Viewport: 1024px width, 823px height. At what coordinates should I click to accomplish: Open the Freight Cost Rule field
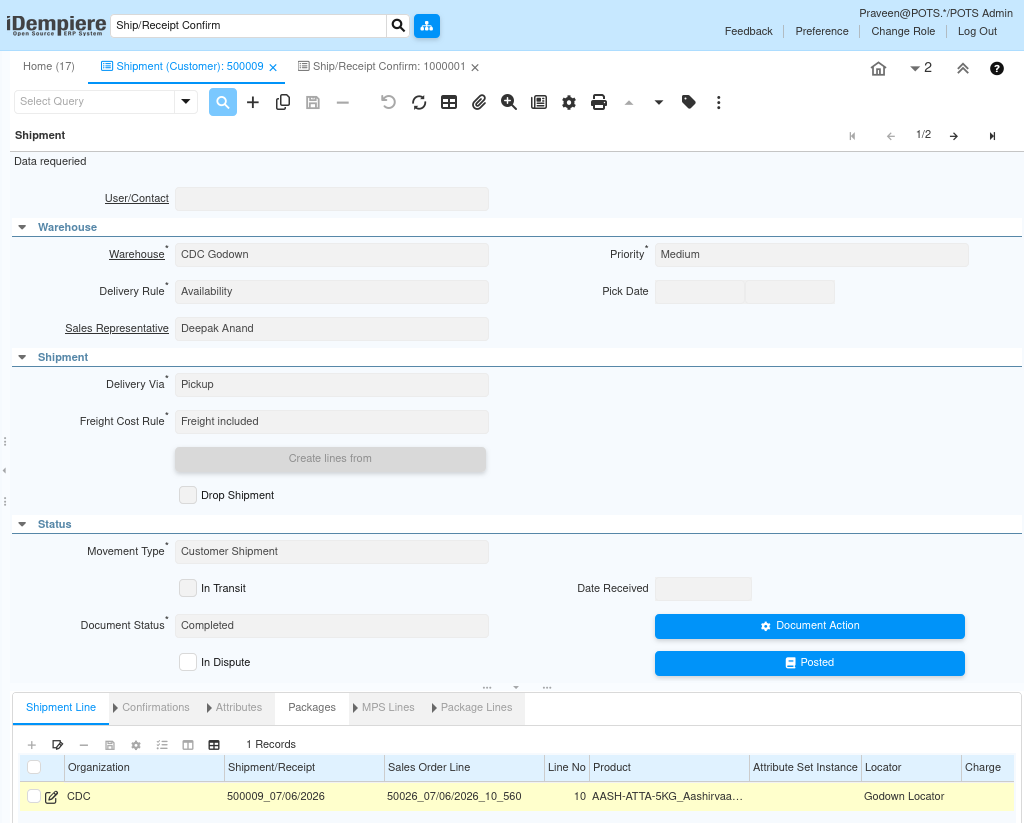332,422
